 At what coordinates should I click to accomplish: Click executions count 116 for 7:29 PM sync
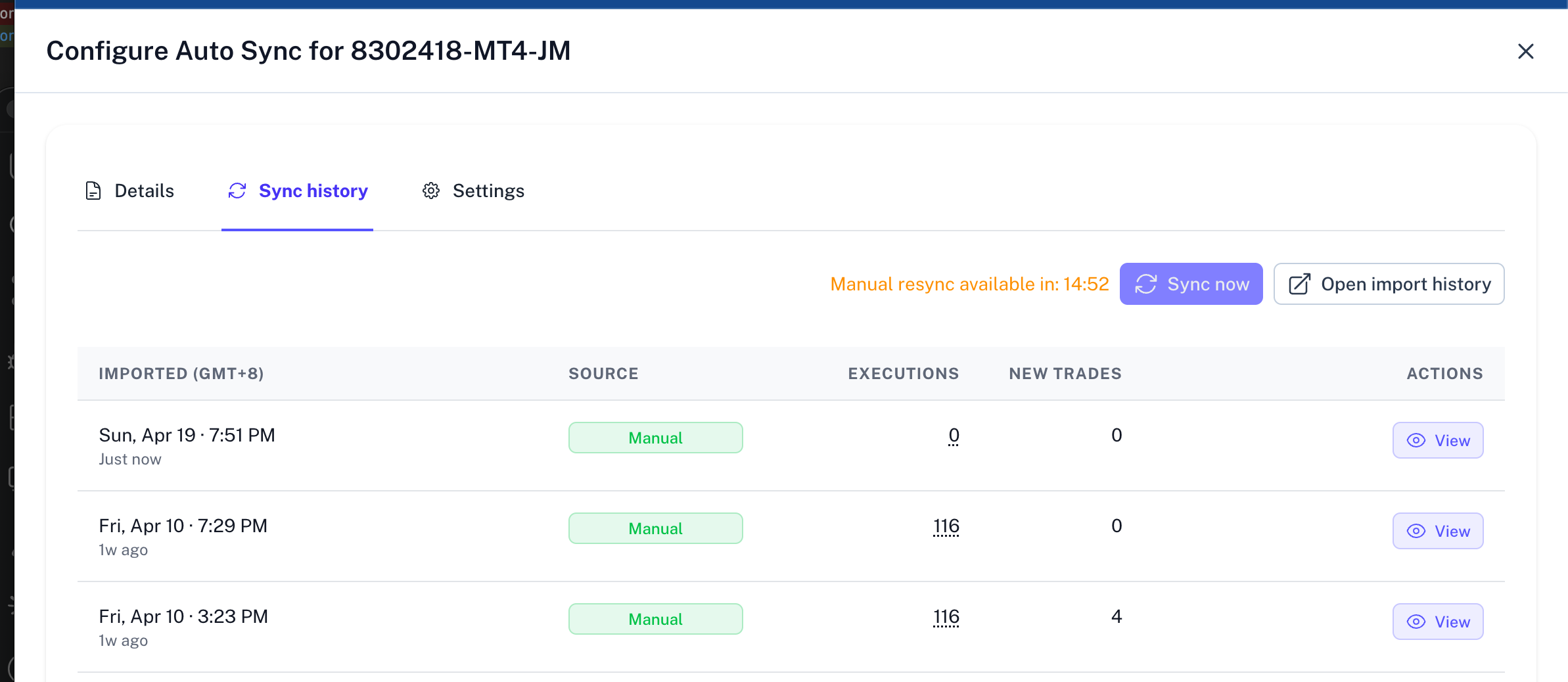pyautogui.click(x=946, y=526)
